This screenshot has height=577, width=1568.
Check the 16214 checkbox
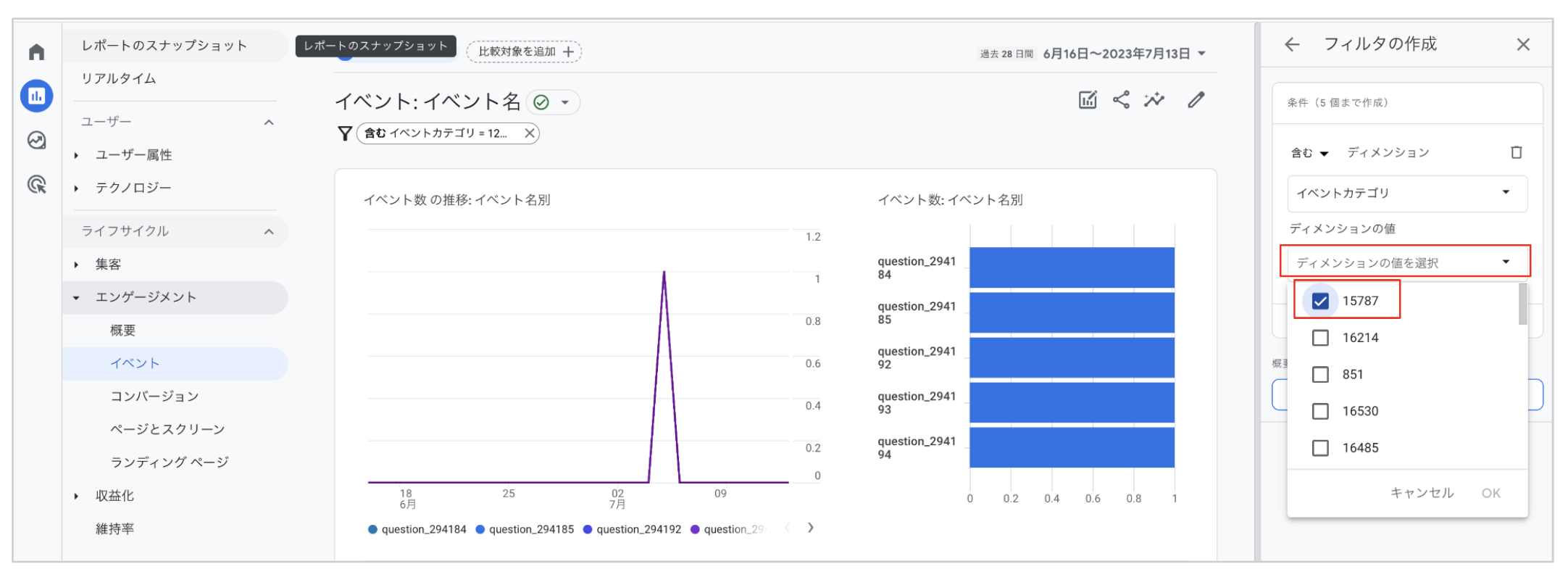click(x=1320, y=338)
